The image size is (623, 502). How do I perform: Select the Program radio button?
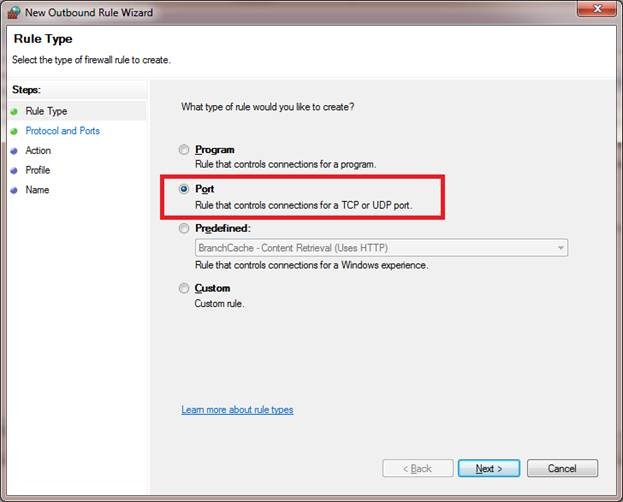pos(183,150)
